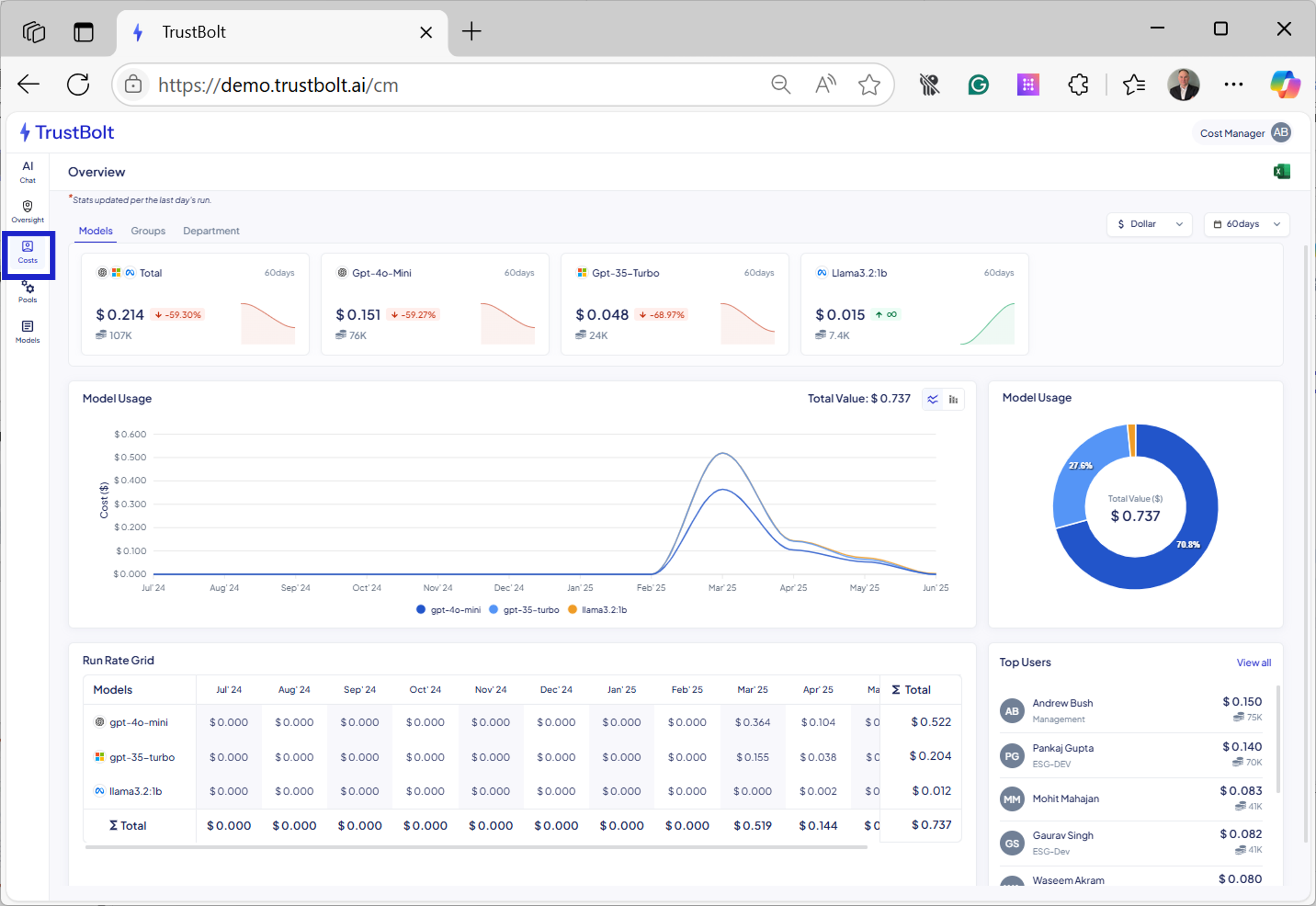
Task: Open the Oversight sidebar section
Action: point(27,212)
